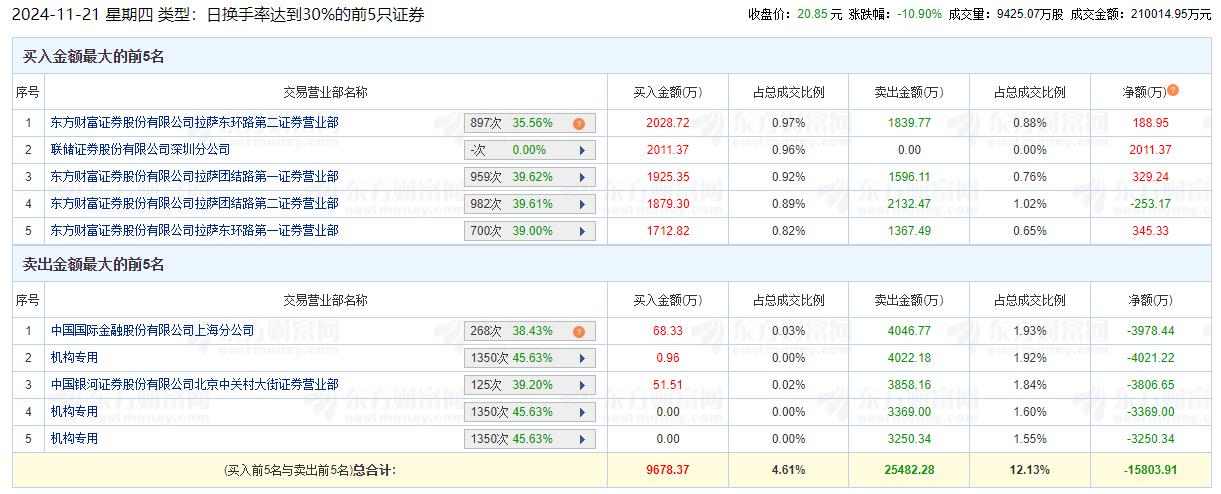Click the orange info icon next to 35.56%
Viewport: 1221px width, 494px height.
pyautogui.click(x=578, y=124)
